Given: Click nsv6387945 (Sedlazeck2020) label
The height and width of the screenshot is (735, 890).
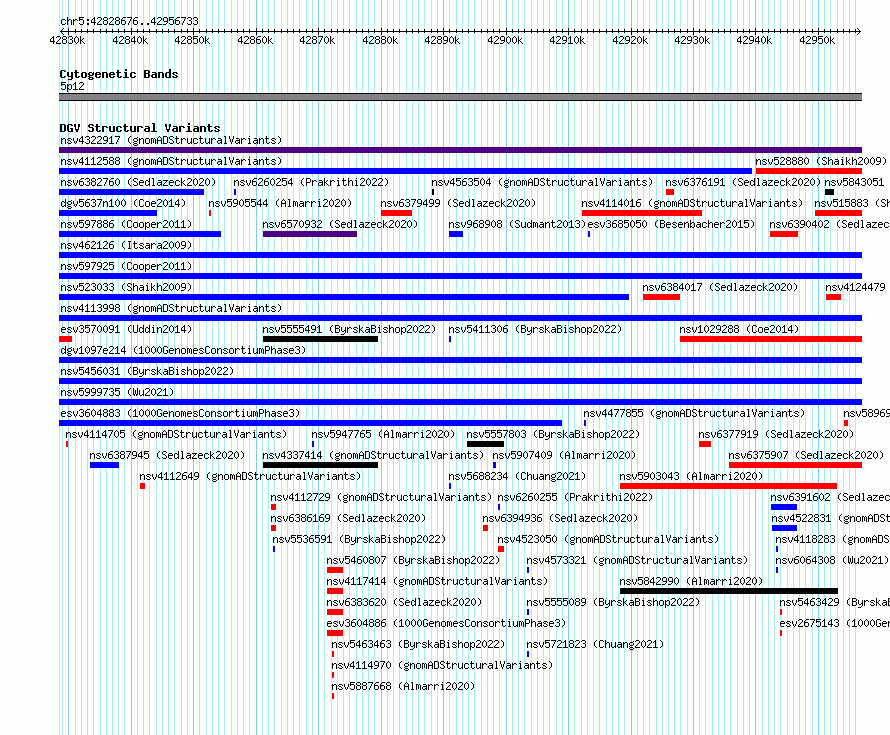Looking at the screenshot, I should [167, 455].
